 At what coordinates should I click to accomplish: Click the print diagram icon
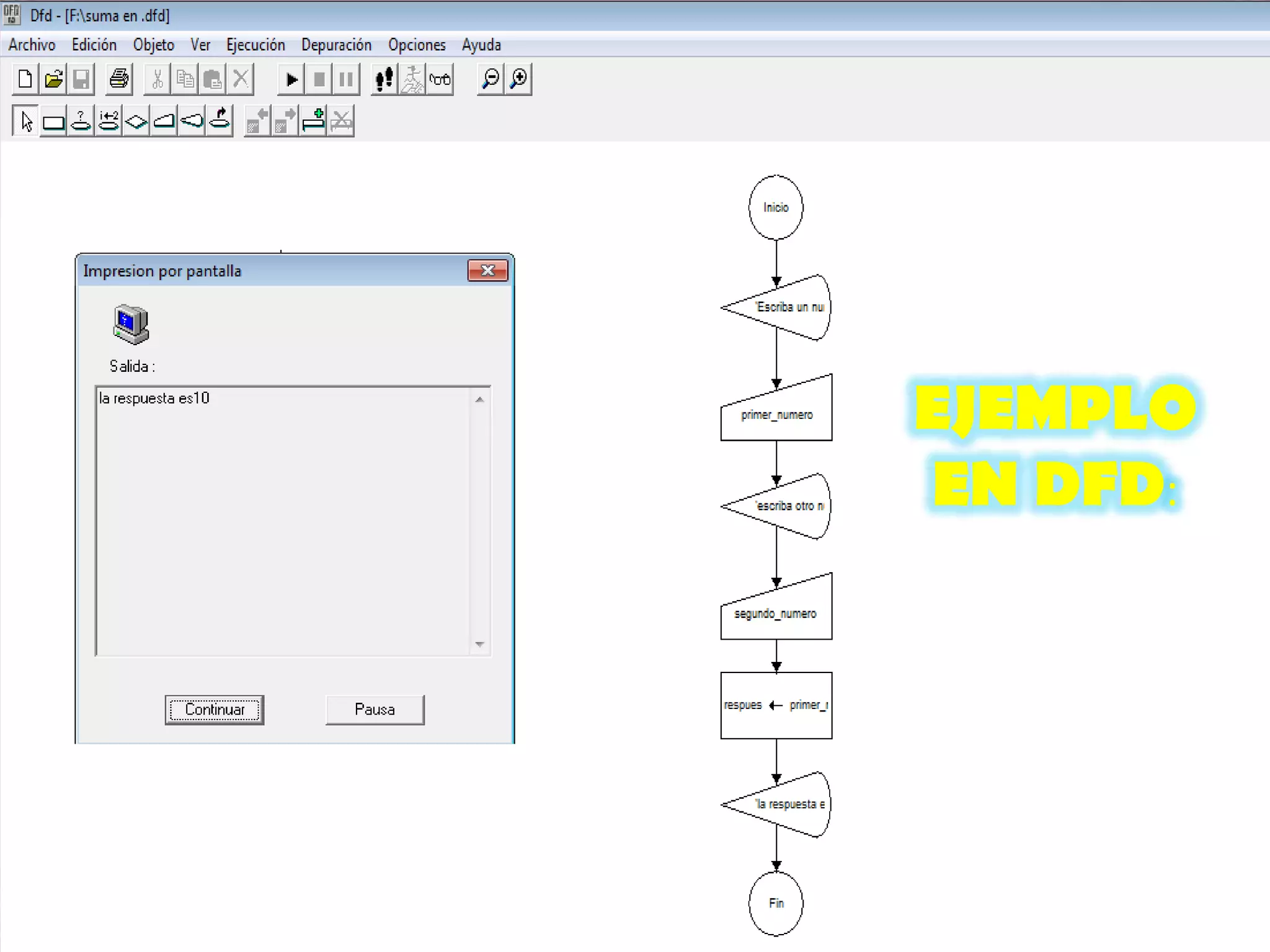(x=119, y=79)
